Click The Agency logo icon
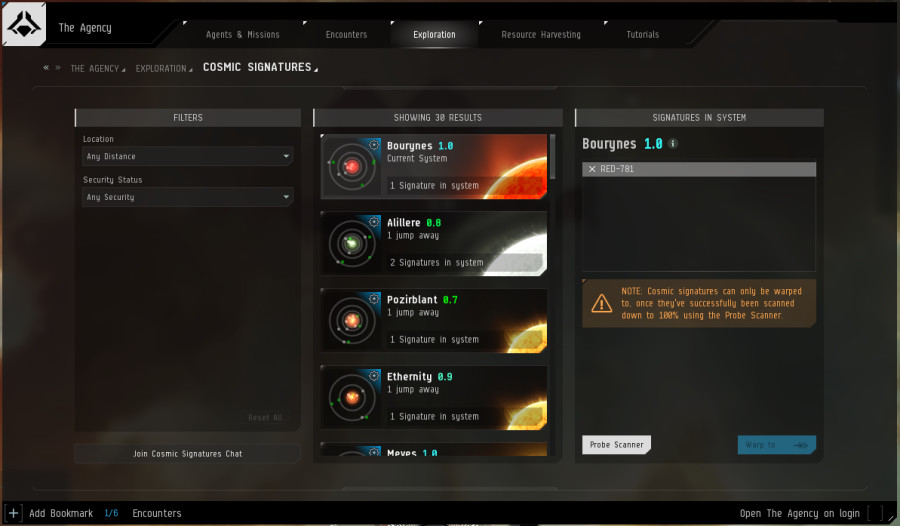The image size is (900, 526). coord(24,25)
